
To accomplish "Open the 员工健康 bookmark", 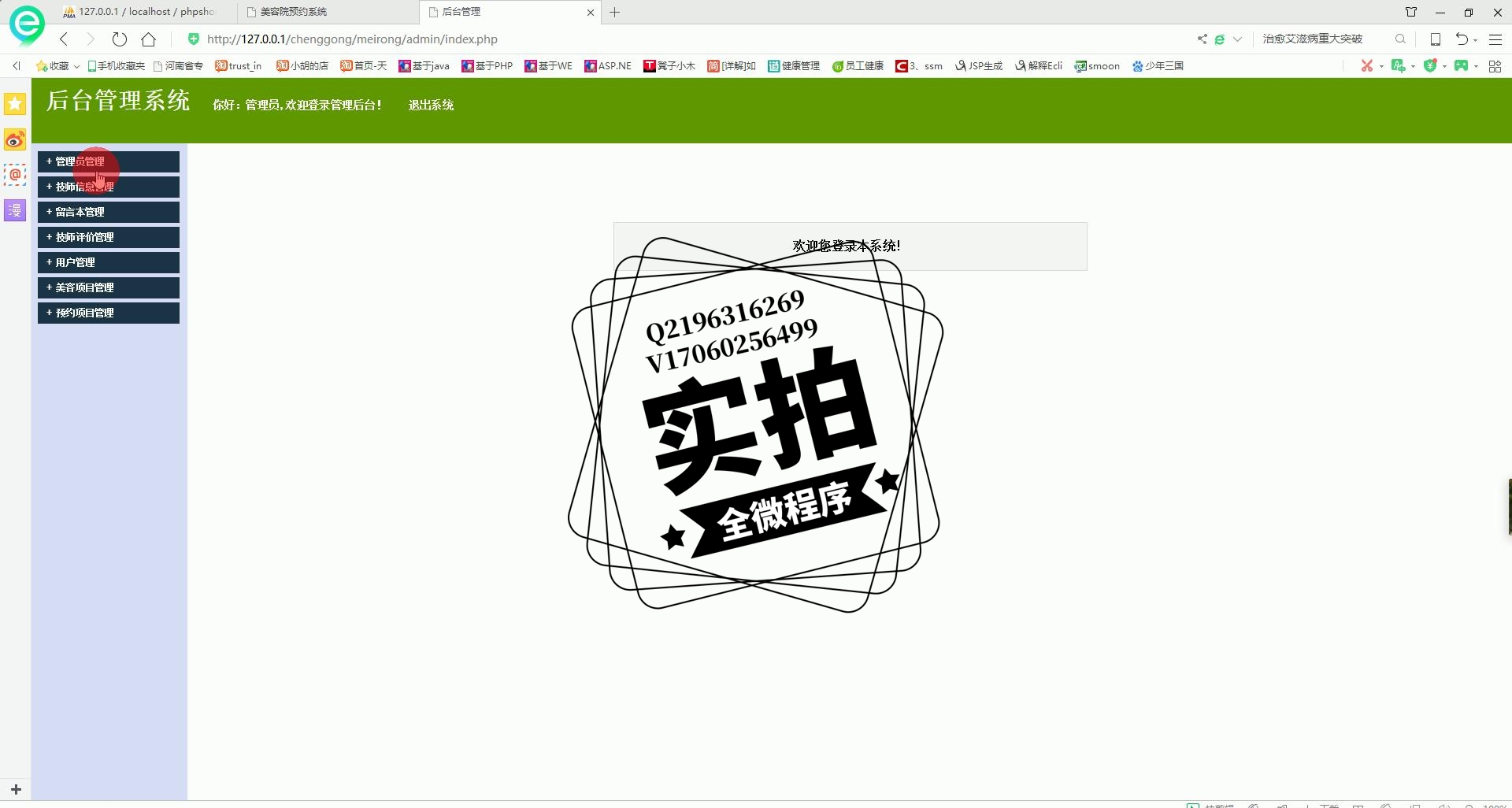I will (858, 66).
